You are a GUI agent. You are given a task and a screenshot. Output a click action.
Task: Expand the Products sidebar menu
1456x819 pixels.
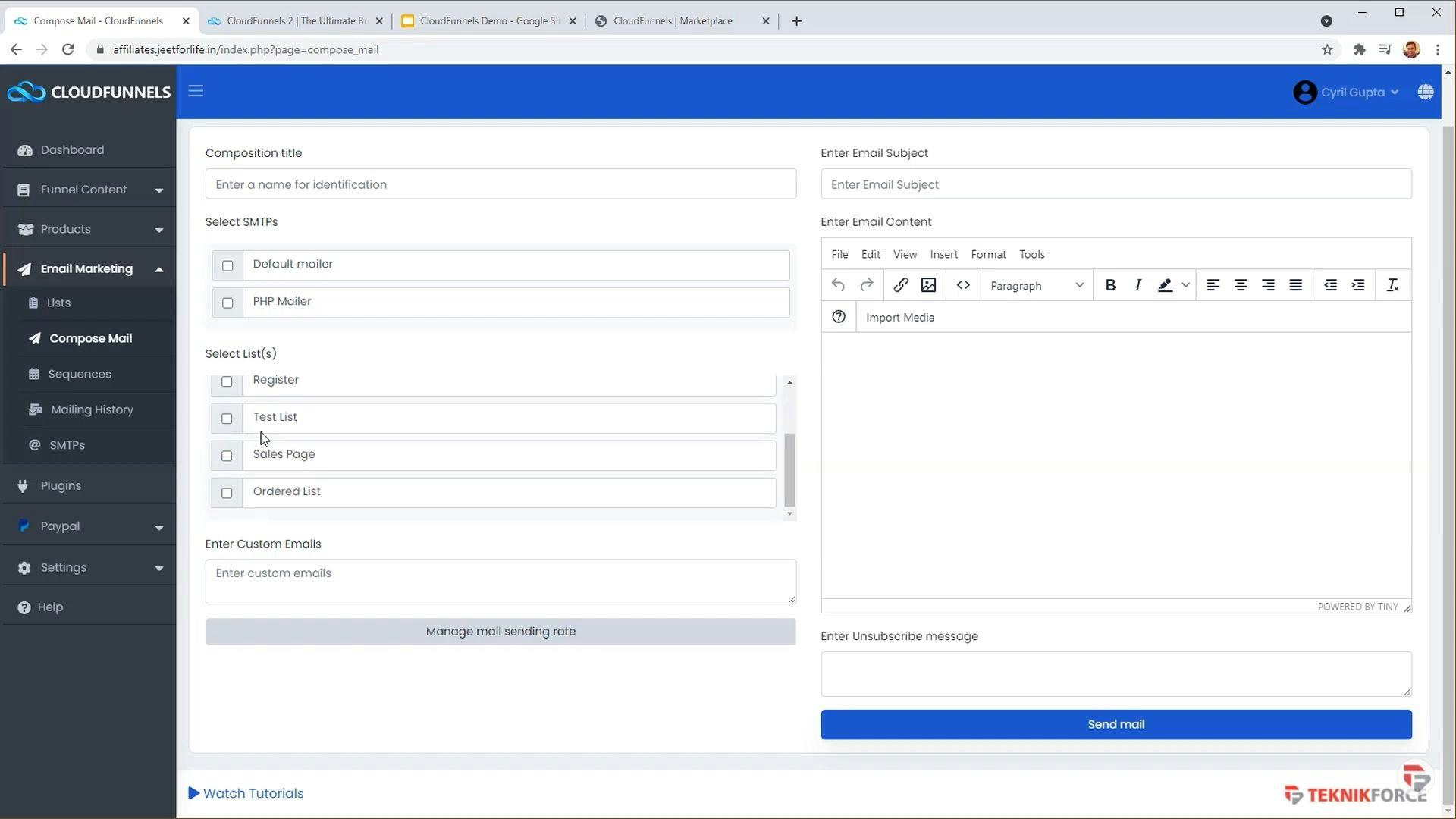(65, 228)
